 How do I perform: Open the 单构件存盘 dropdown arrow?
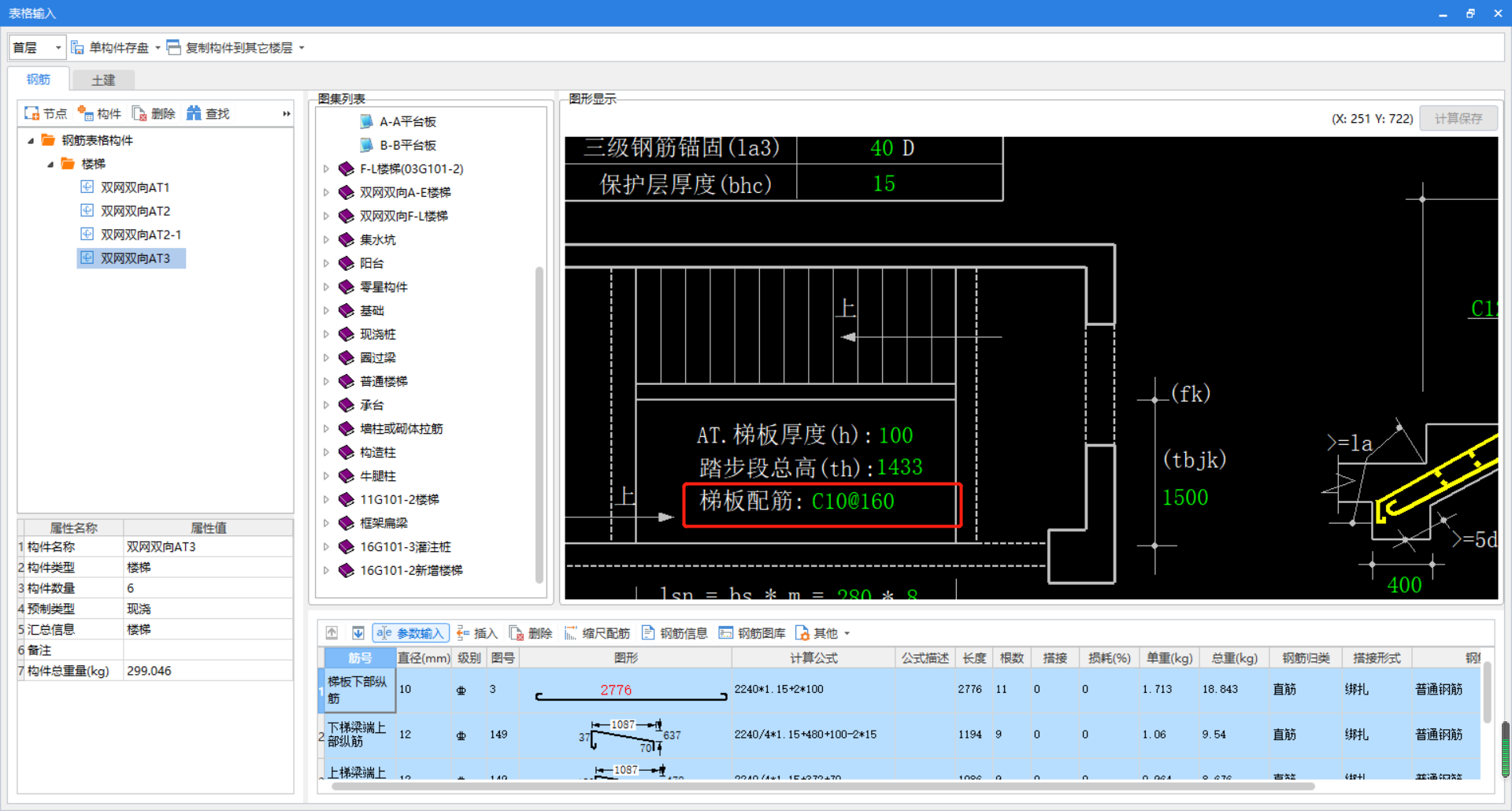click(157, 48)
